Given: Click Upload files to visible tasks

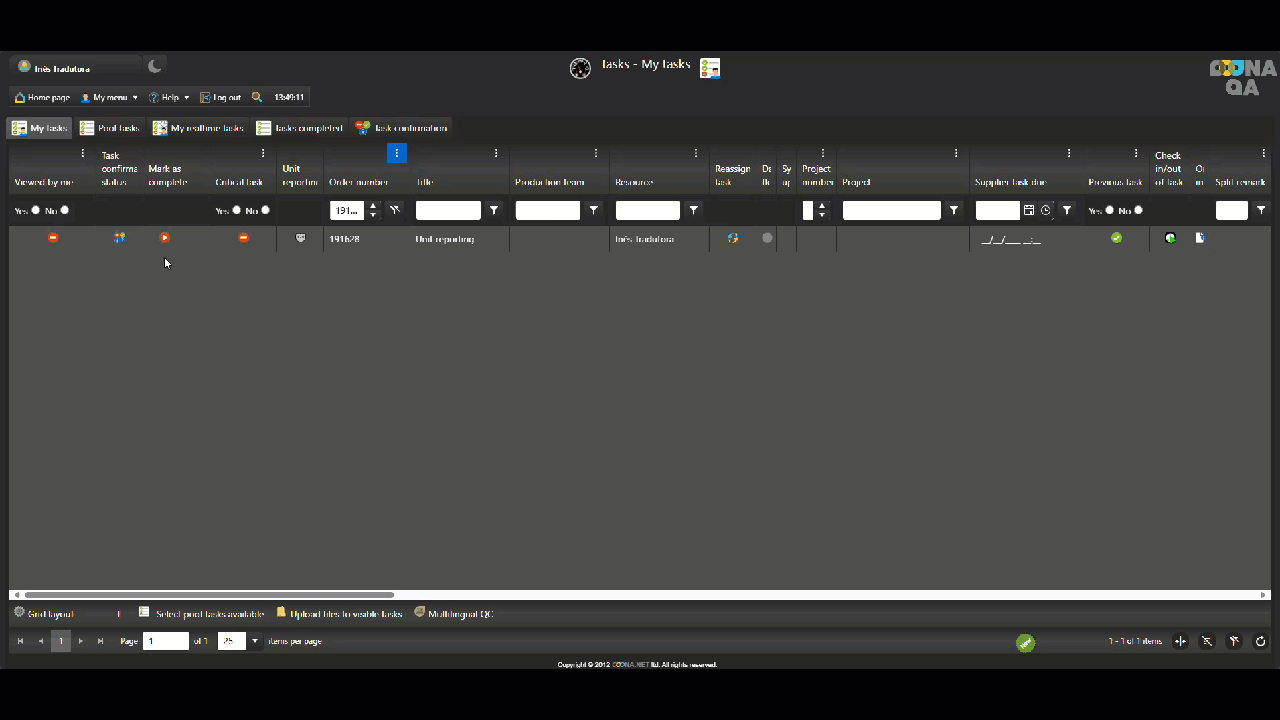Looking at the screenshot, I should [x=339, y=613].
